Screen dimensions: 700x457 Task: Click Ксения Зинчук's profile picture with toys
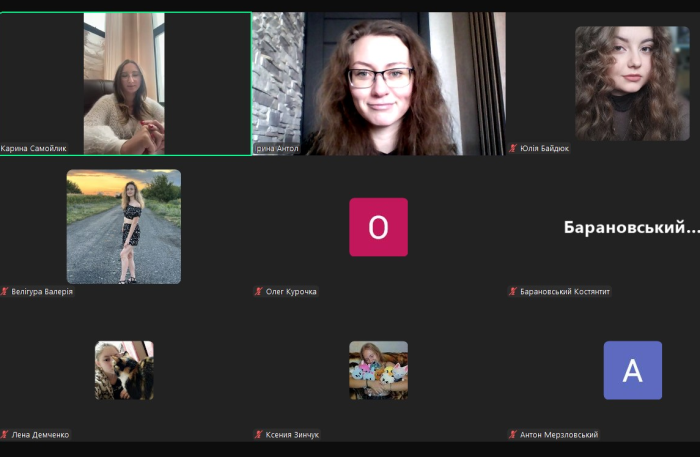[378, 370]
